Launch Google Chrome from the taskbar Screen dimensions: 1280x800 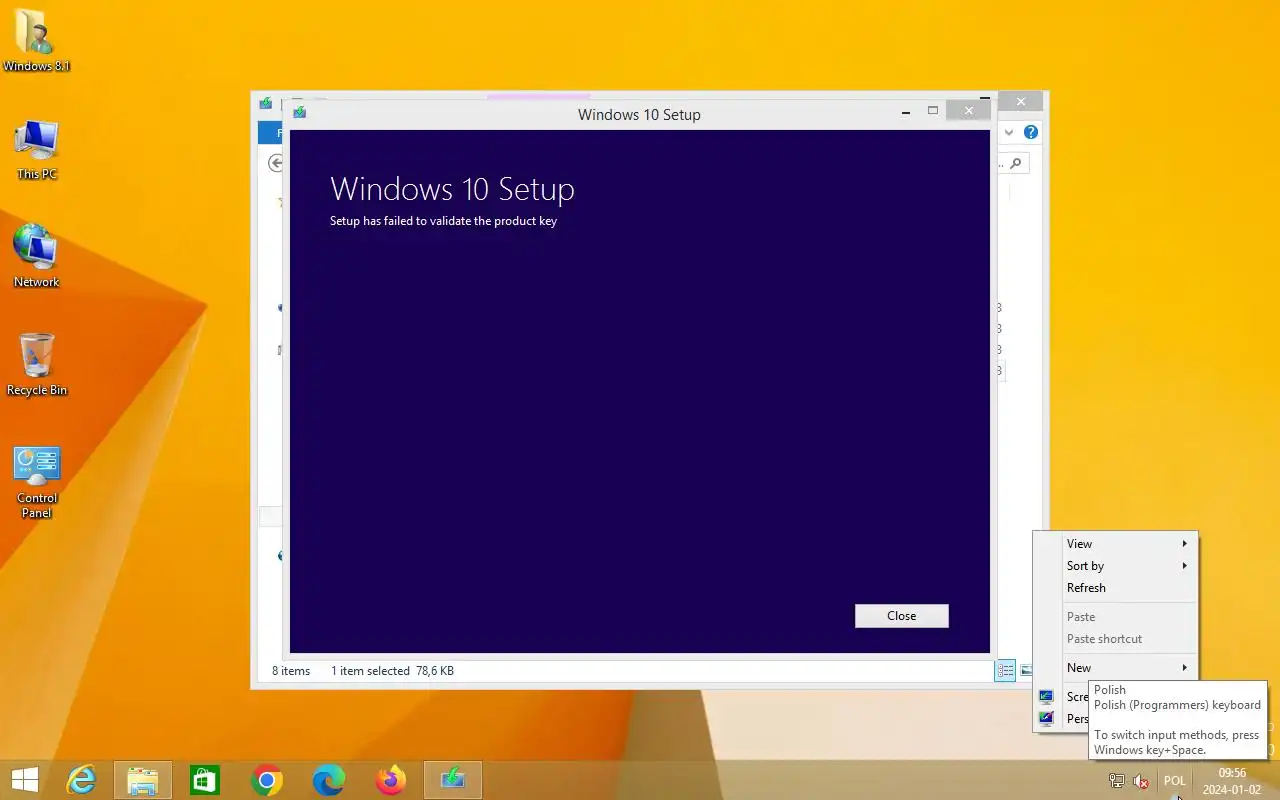click(x=267, y=780)
